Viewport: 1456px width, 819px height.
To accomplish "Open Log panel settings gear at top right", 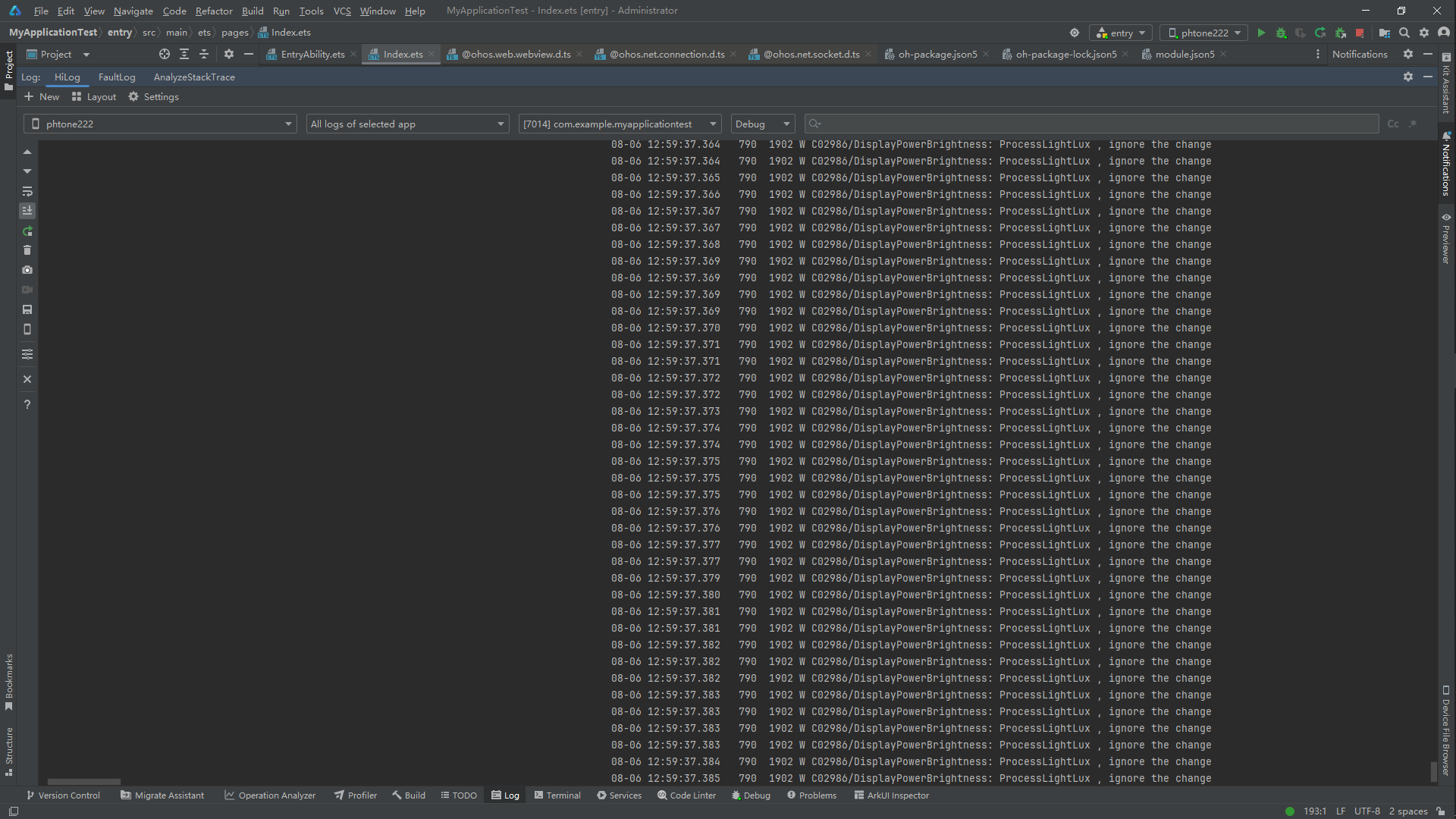I will click(1408, 77).
